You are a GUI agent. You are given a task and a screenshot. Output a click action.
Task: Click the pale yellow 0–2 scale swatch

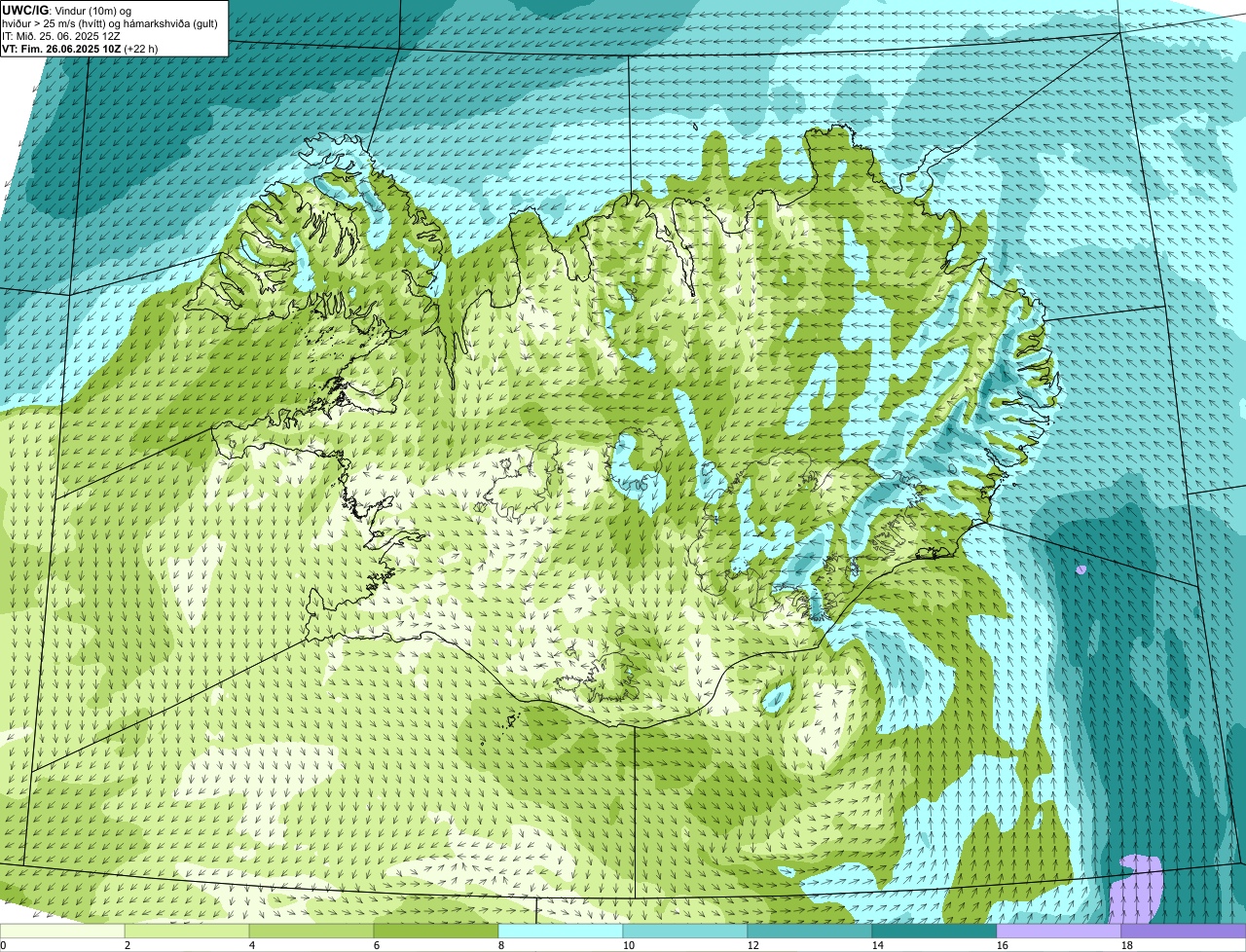tap(62, 931)
